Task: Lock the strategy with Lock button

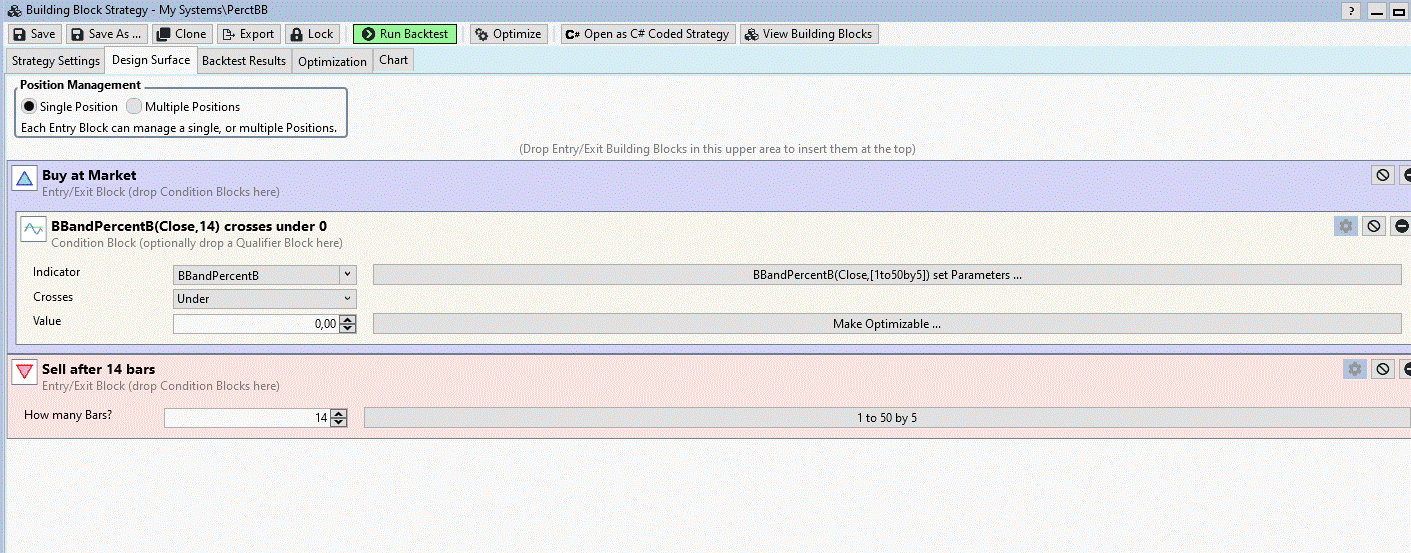Action: click(x=312, y=34)
